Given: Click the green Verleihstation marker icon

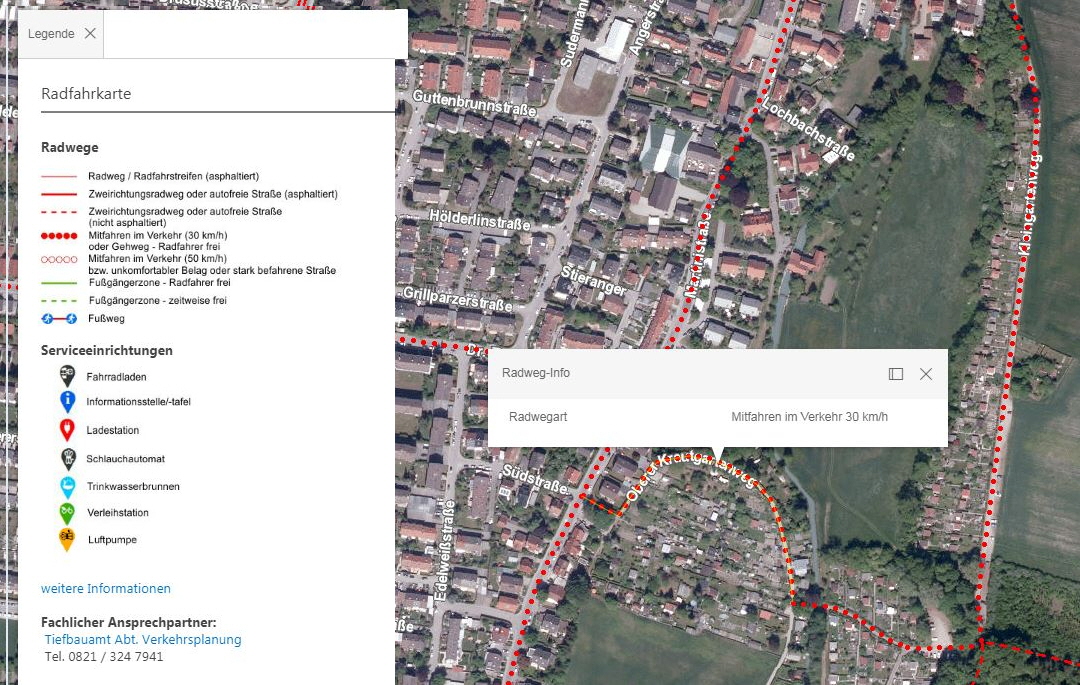Looking at the screenshot, I should coord(67,513).
